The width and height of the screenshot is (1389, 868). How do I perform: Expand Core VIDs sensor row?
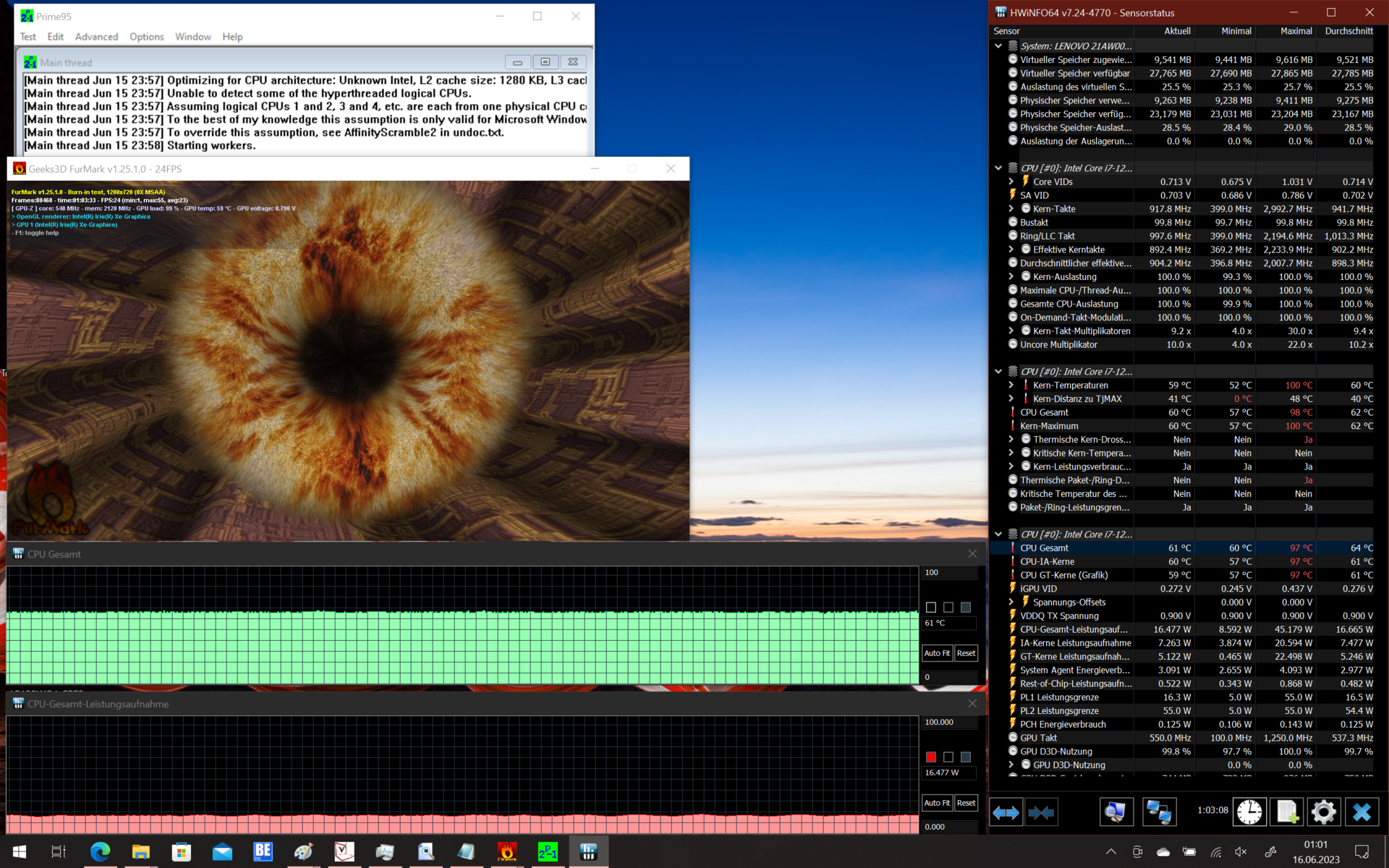[x=1011, y=182]
